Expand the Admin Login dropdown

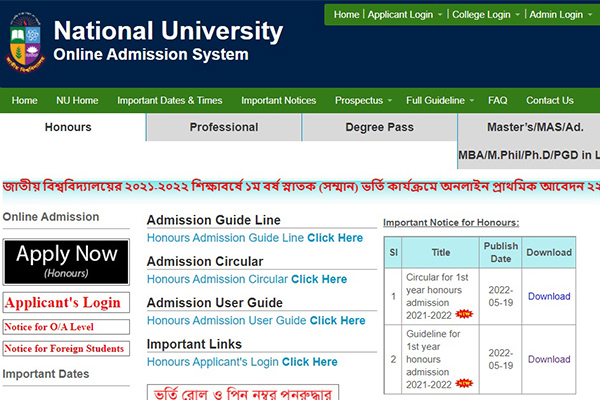[x=561, y=15]
